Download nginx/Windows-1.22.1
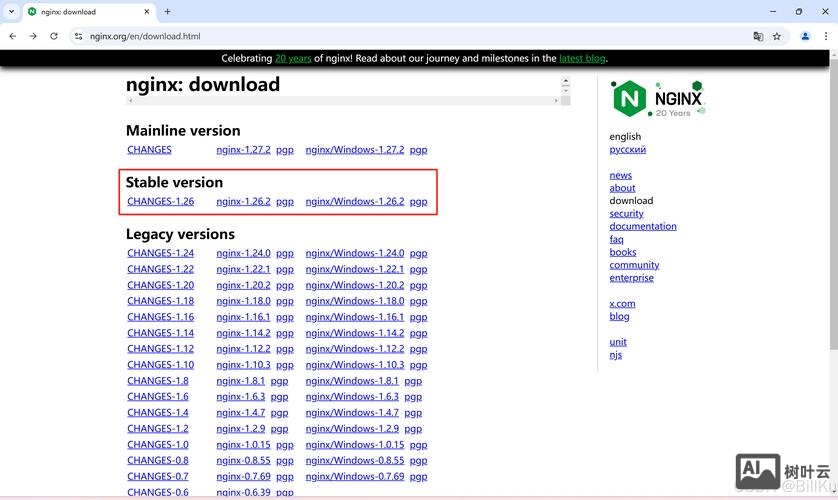 pyautogui.click(x=355, y=269)
